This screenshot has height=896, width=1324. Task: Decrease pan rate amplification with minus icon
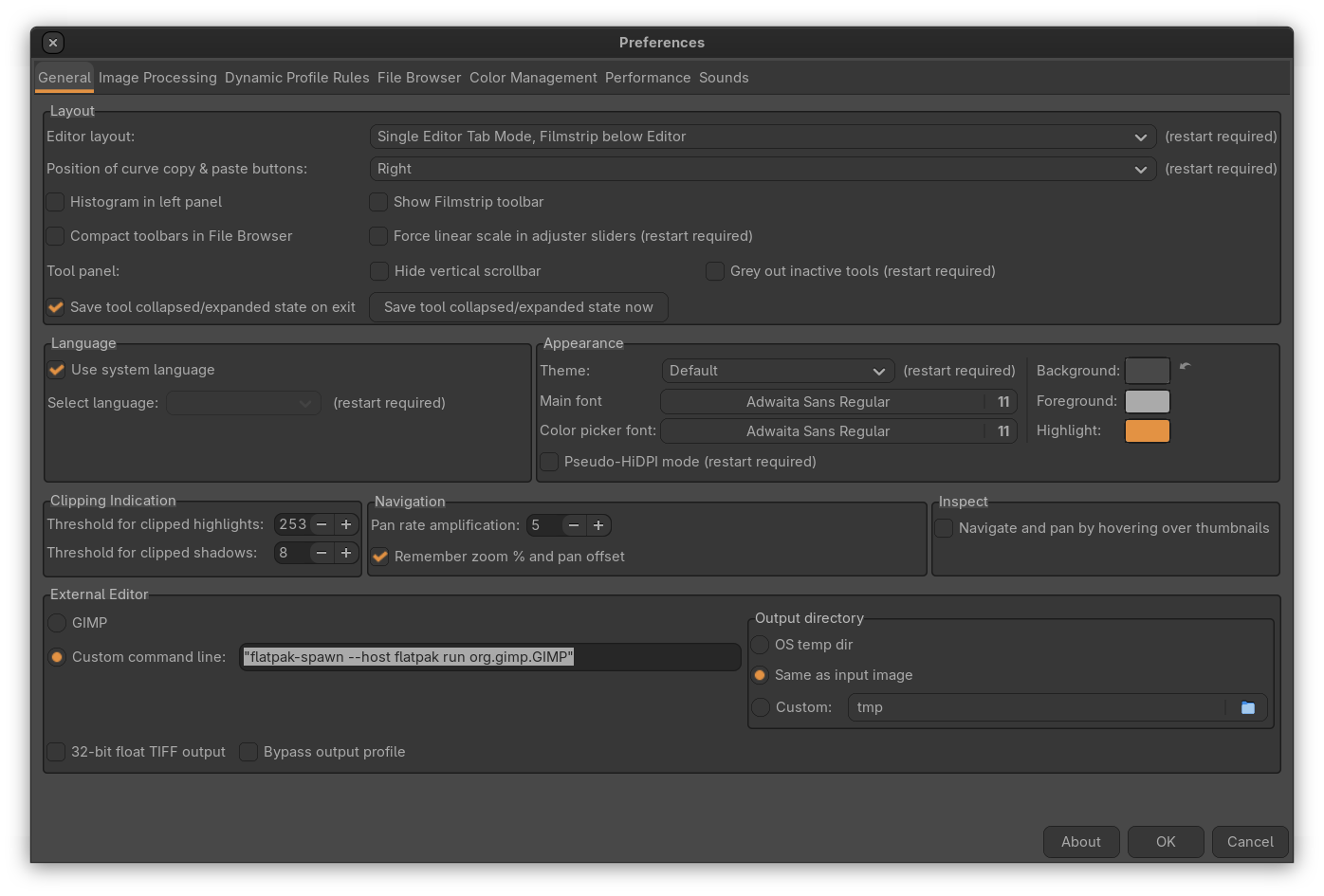click(x=574, y=525)
